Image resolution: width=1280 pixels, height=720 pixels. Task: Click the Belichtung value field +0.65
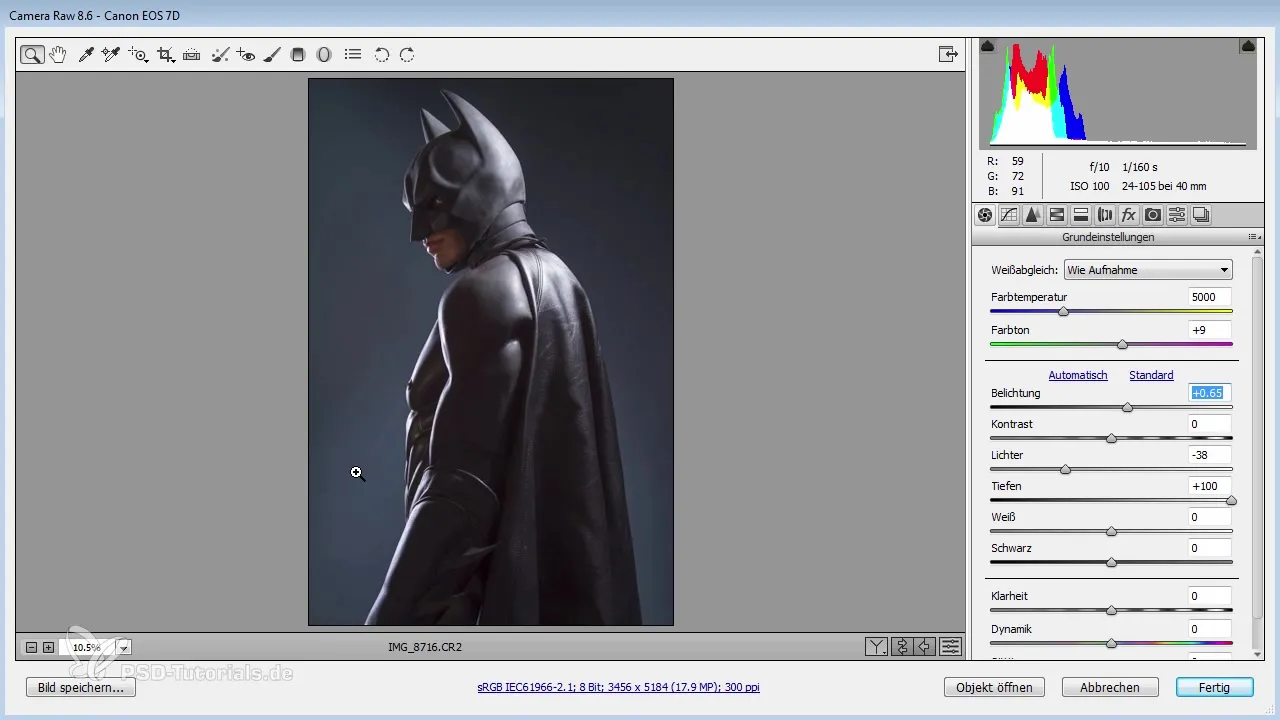pos(1209,393)
